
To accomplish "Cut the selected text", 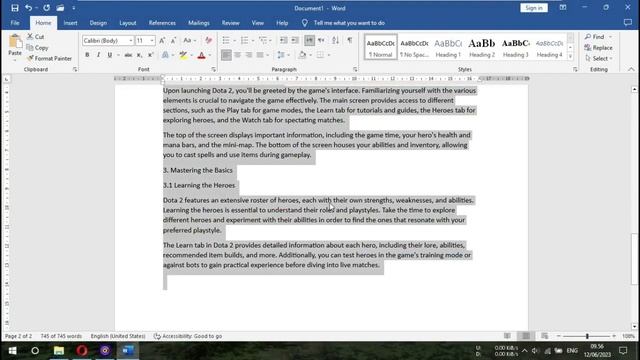I will pyautogui.click(x=36, y=37).
